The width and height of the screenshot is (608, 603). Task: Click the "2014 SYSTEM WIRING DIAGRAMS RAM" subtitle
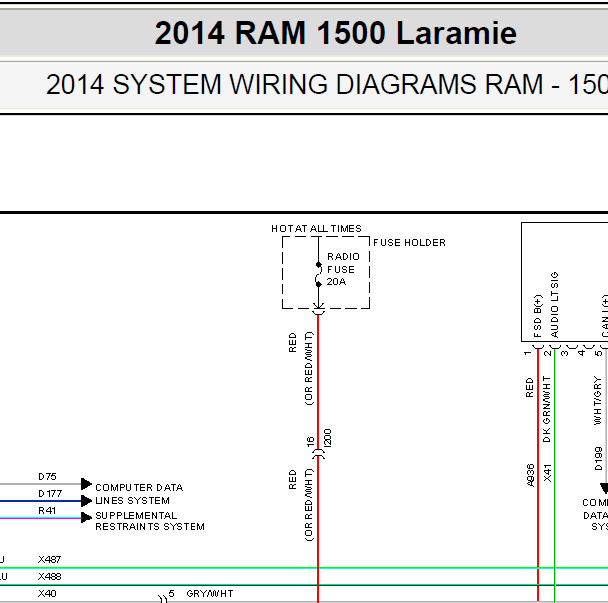click(294, 84)
